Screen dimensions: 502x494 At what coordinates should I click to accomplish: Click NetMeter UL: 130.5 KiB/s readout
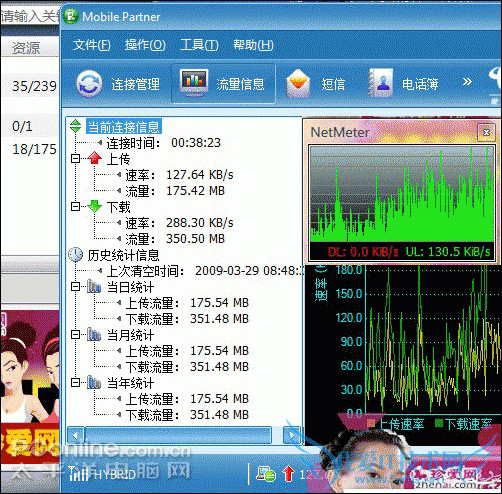(448, 252)
